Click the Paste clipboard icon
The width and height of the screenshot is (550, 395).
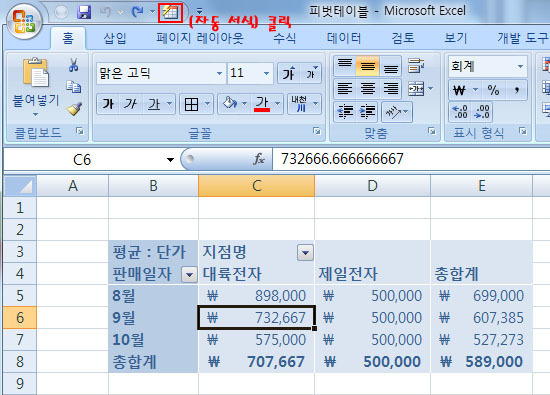click(35, 73)
